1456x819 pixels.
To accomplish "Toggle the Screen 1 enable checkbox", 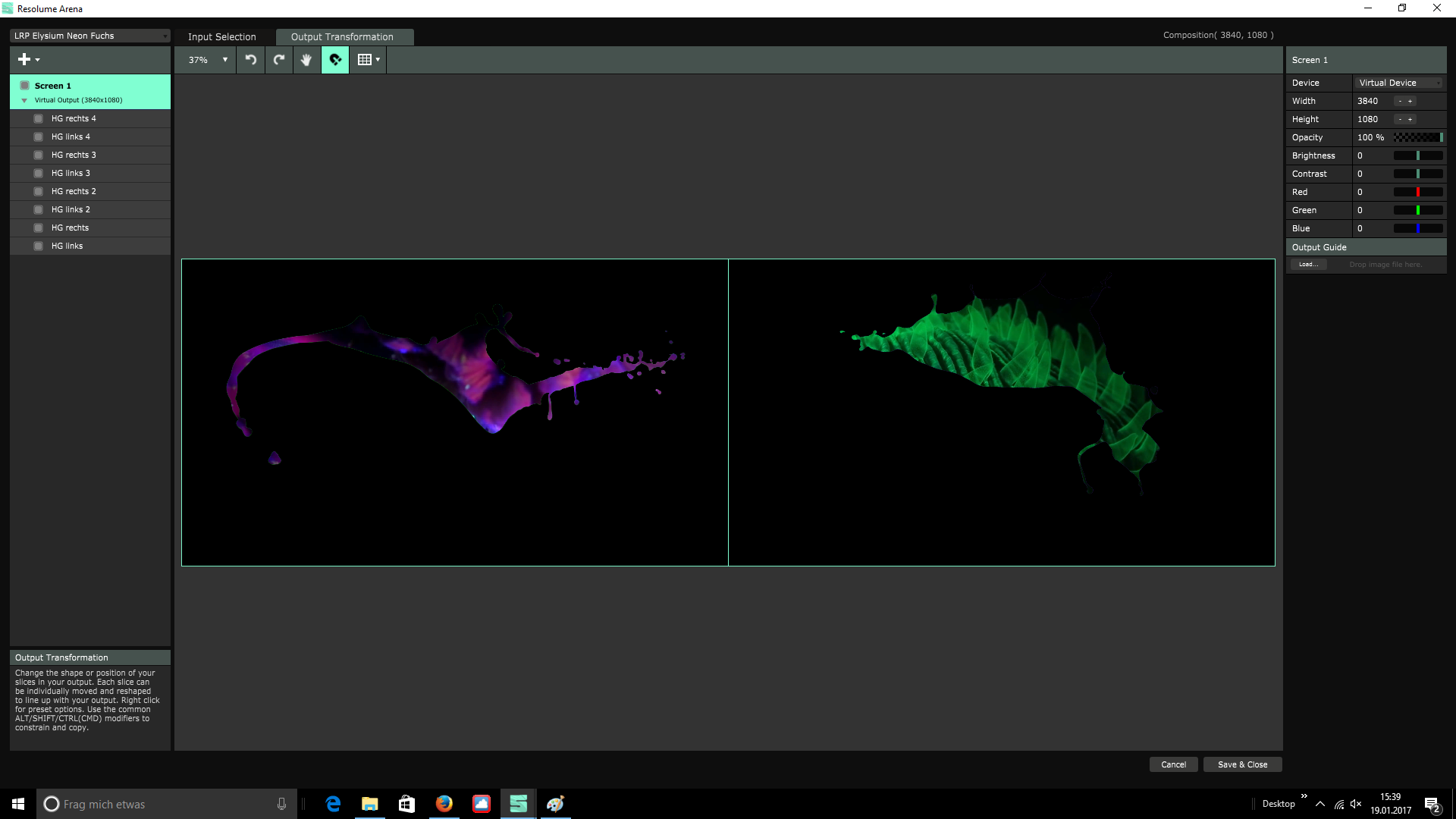I will point(25,86).
